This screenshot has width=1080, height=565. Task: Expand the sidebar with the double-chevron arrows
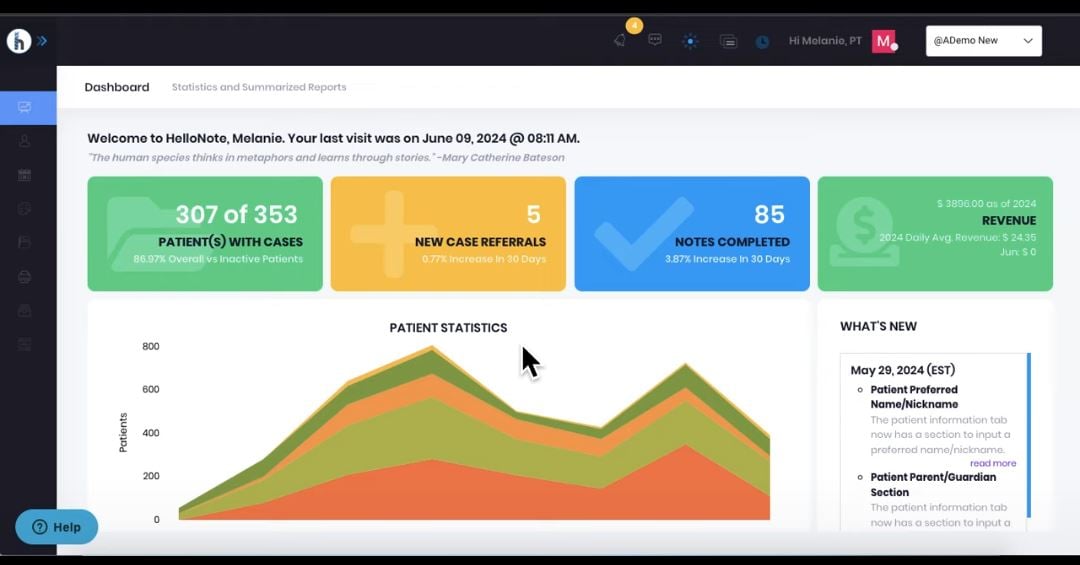click(42, 41)
